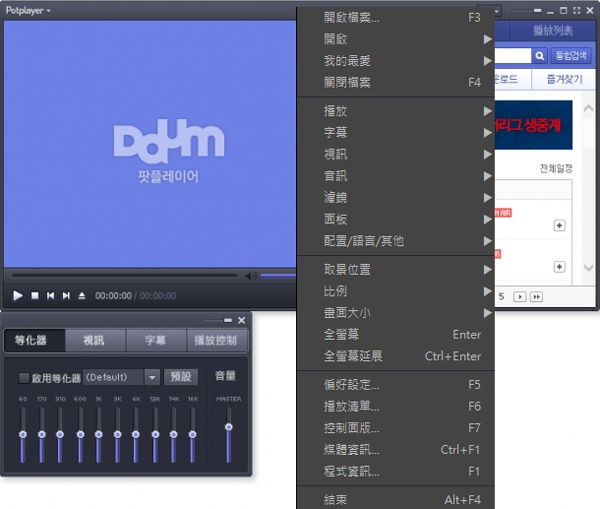
Task: Minimize the equalizer control panel
Action: [x=228, y=320]
